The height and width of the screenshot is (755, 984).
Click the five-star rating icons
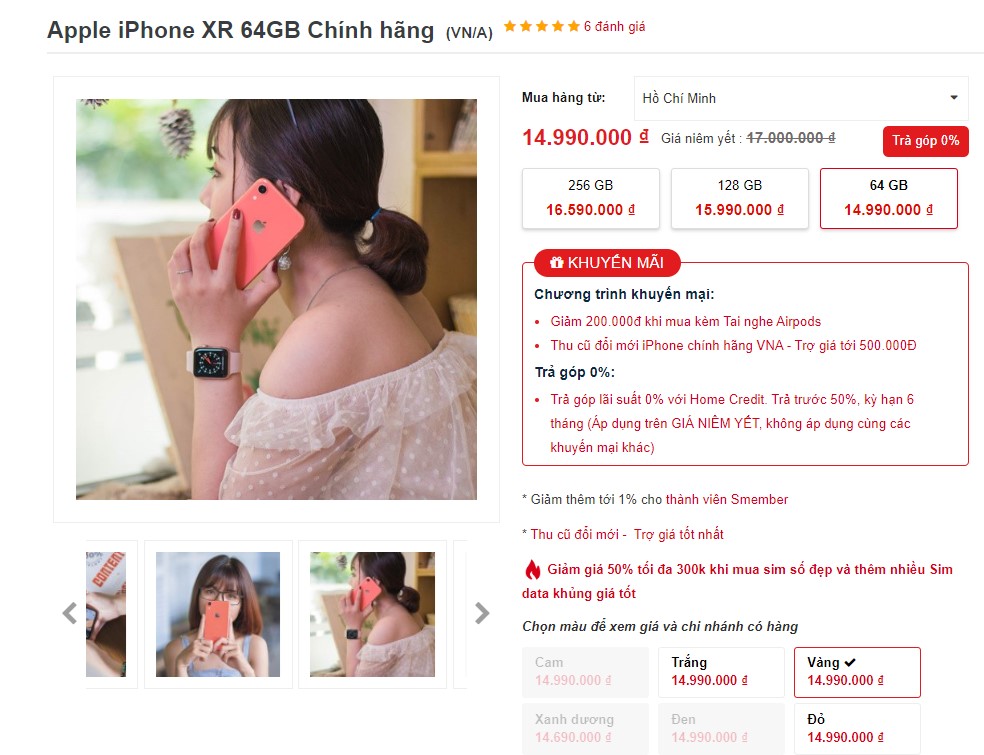point(542,26)
